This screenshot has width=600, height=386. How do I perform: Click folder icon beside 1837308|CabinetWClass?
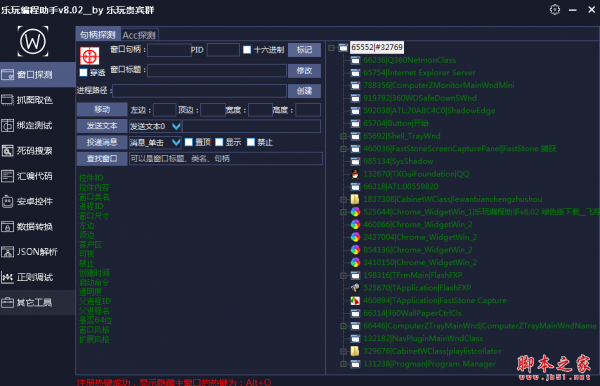pos(355,199)
